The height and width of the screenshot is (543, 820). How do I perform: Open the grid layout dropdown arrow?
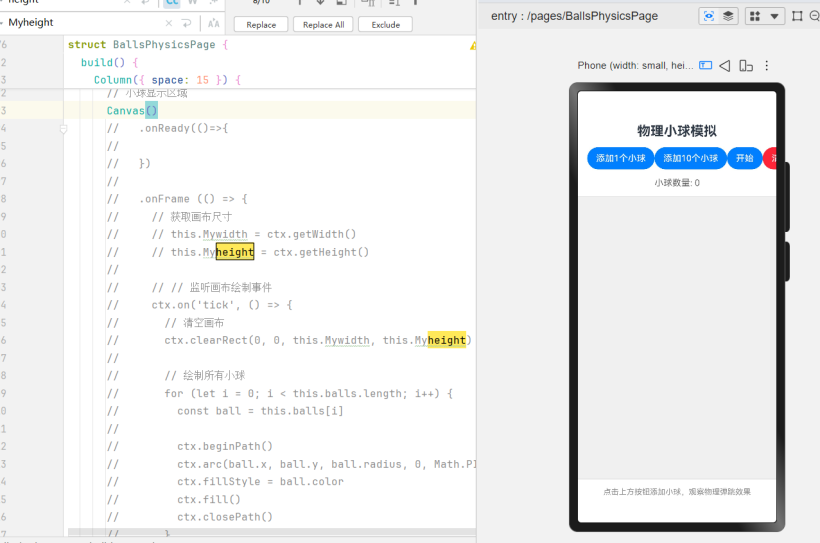click(x=776, y=16)
